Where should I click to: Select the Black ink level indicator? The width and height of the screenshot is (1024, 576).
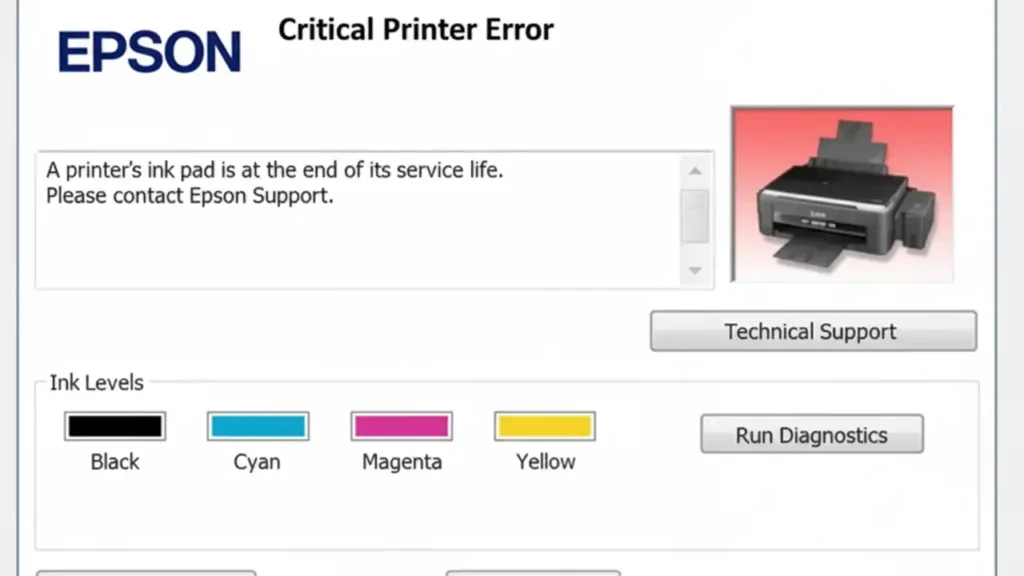tap(114, 425)
